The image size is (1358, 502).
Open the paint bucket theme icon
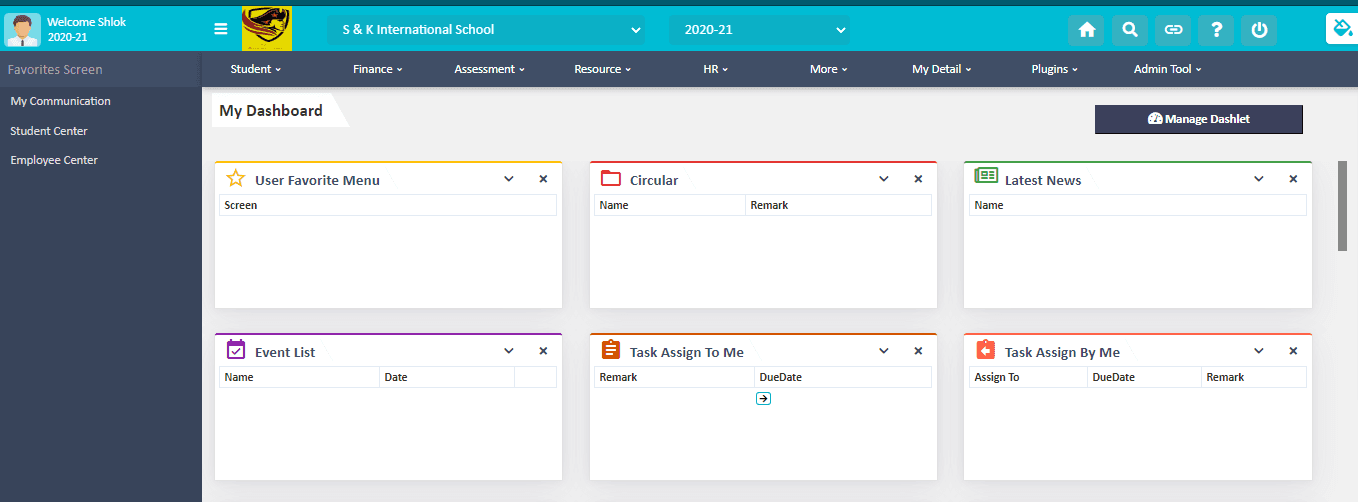pyautogui.click(x=1340, y=29)
